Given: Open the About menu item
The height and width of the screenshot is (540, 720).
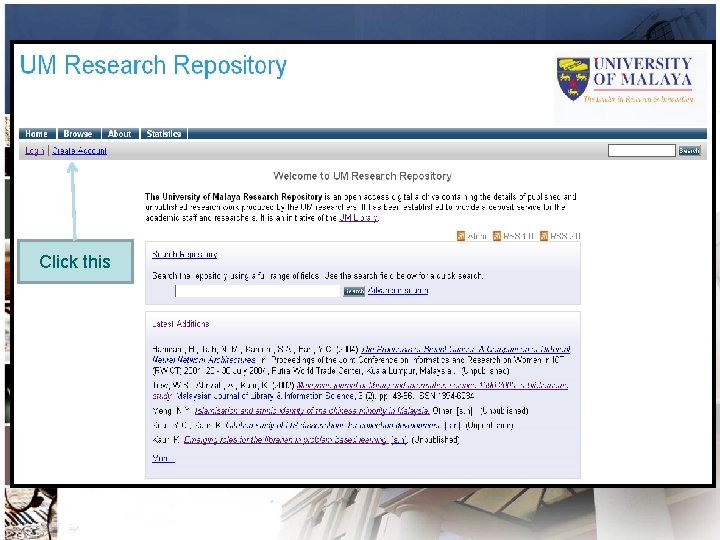Looking at the screenshot, I should pos(119,134).
